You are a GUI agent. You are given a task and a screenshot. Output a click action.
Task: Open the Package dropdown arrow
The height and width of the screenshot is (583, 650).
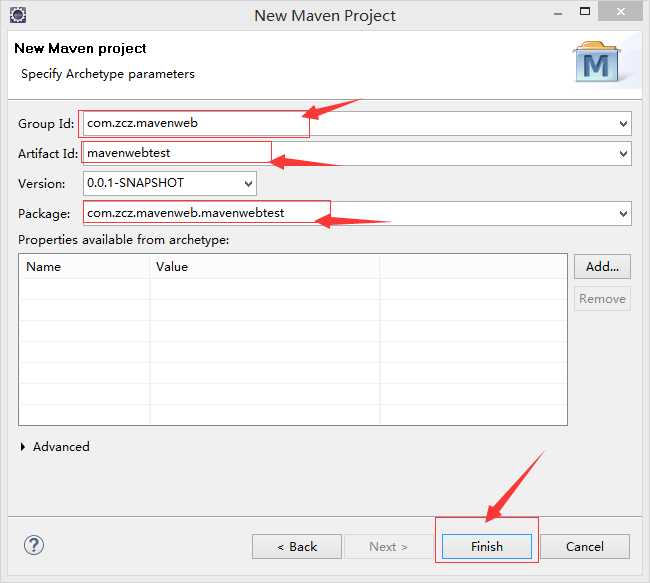623,214
